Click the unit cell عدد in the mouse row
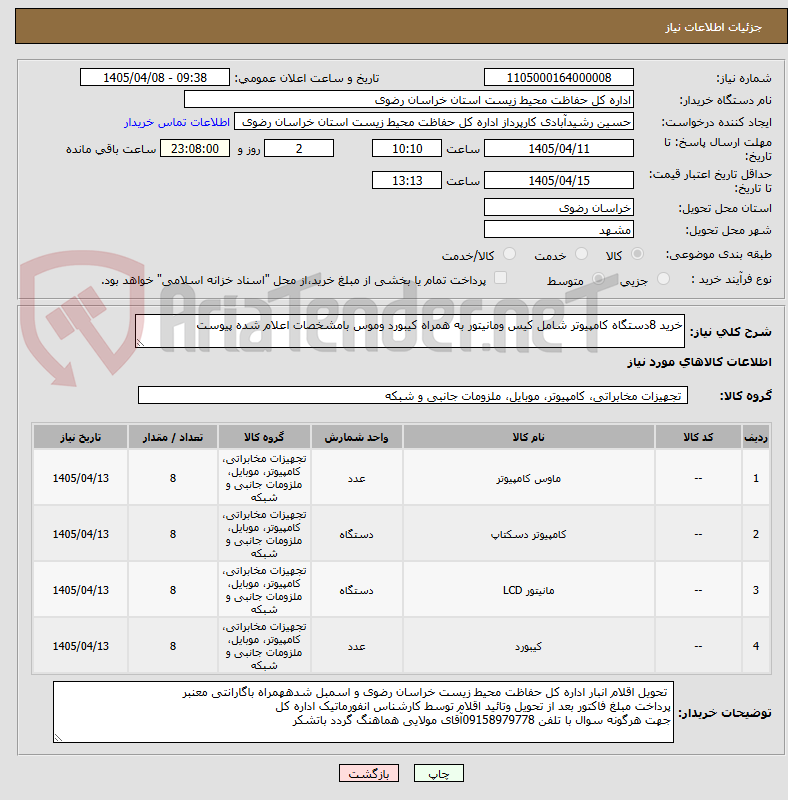The image size is (788, 800). (356, 478)
